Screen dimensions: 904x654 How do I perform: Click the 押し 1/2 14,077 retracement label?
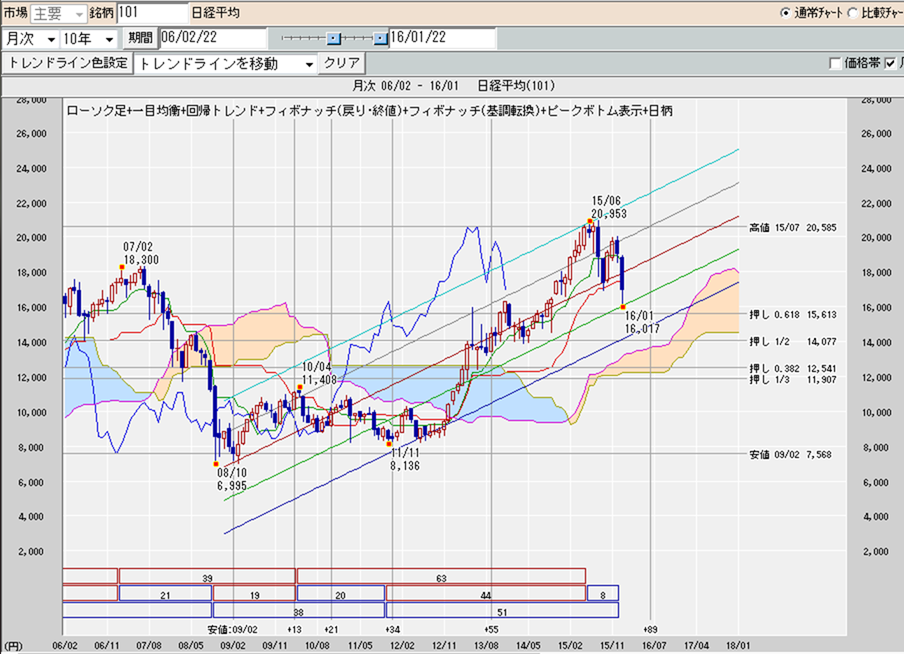click(x=793, y=342)
